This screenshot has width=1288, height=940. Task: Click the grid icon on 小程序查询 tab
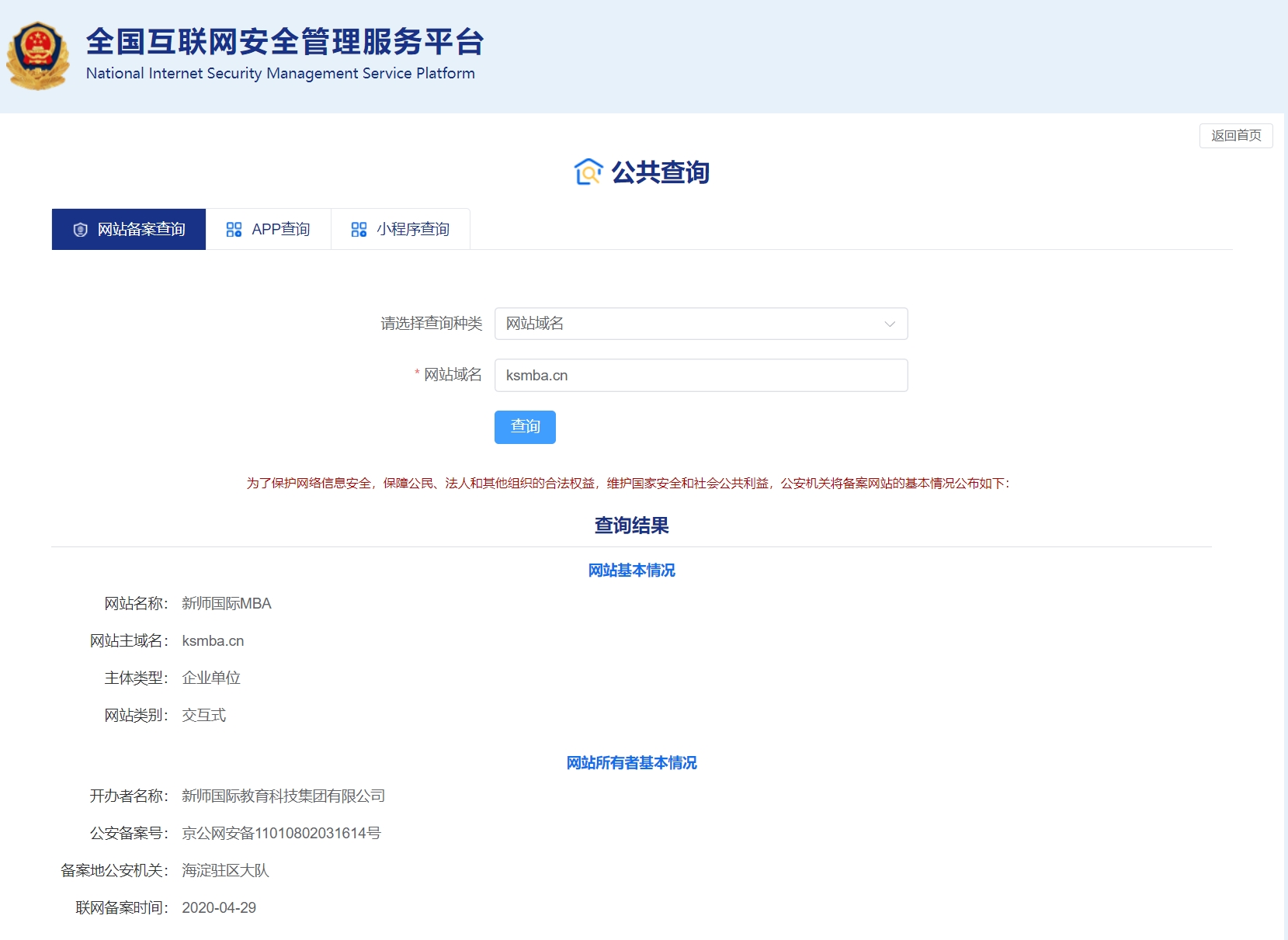point(358,228)
